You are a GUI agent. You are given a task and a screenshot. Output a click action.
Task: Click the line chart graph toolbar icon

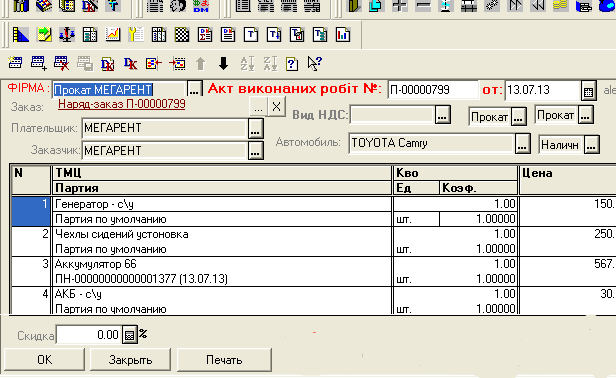(113, 35)
